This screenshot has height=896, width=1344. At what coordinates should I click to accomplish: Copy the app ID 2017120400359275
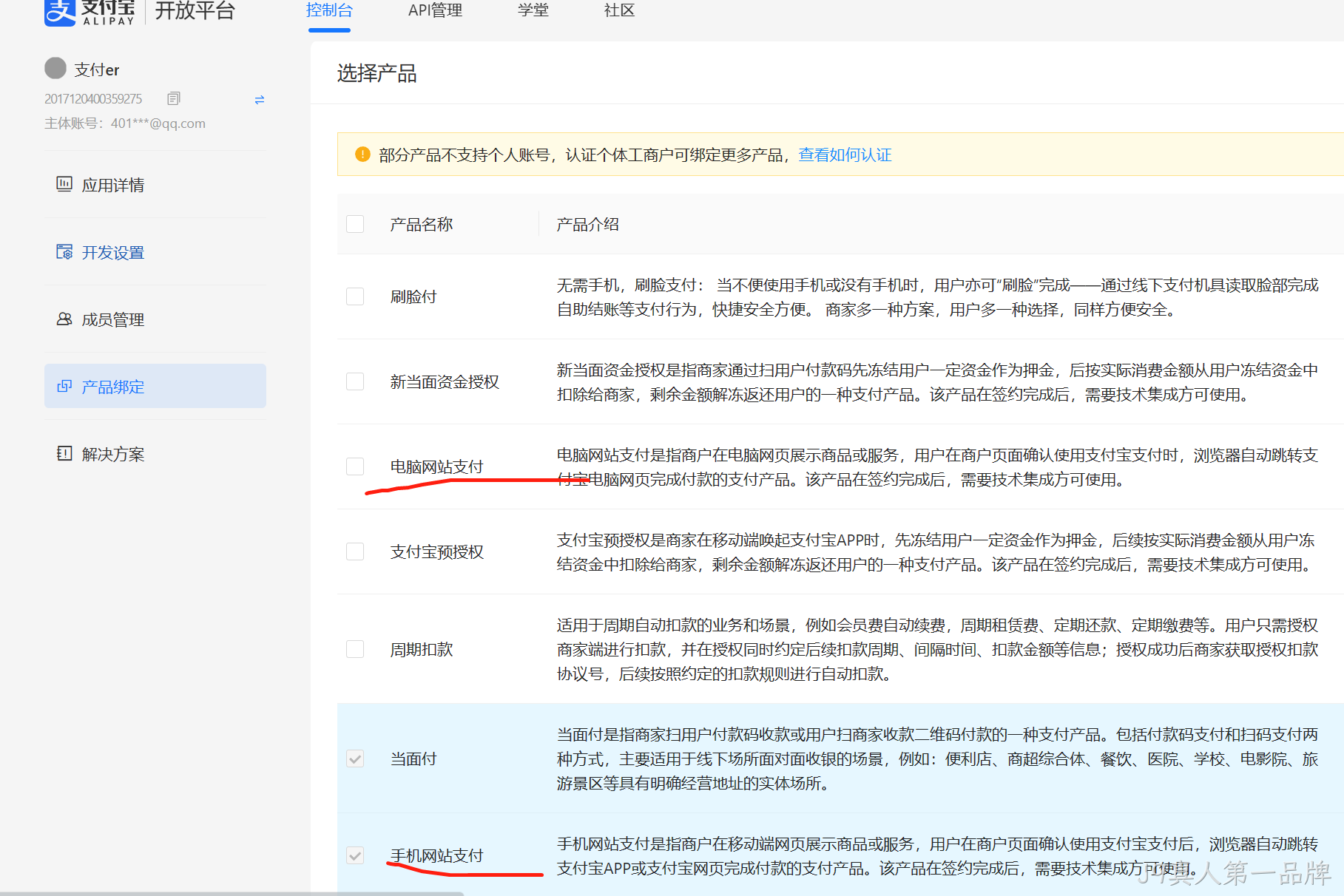[x=174, y=98]
